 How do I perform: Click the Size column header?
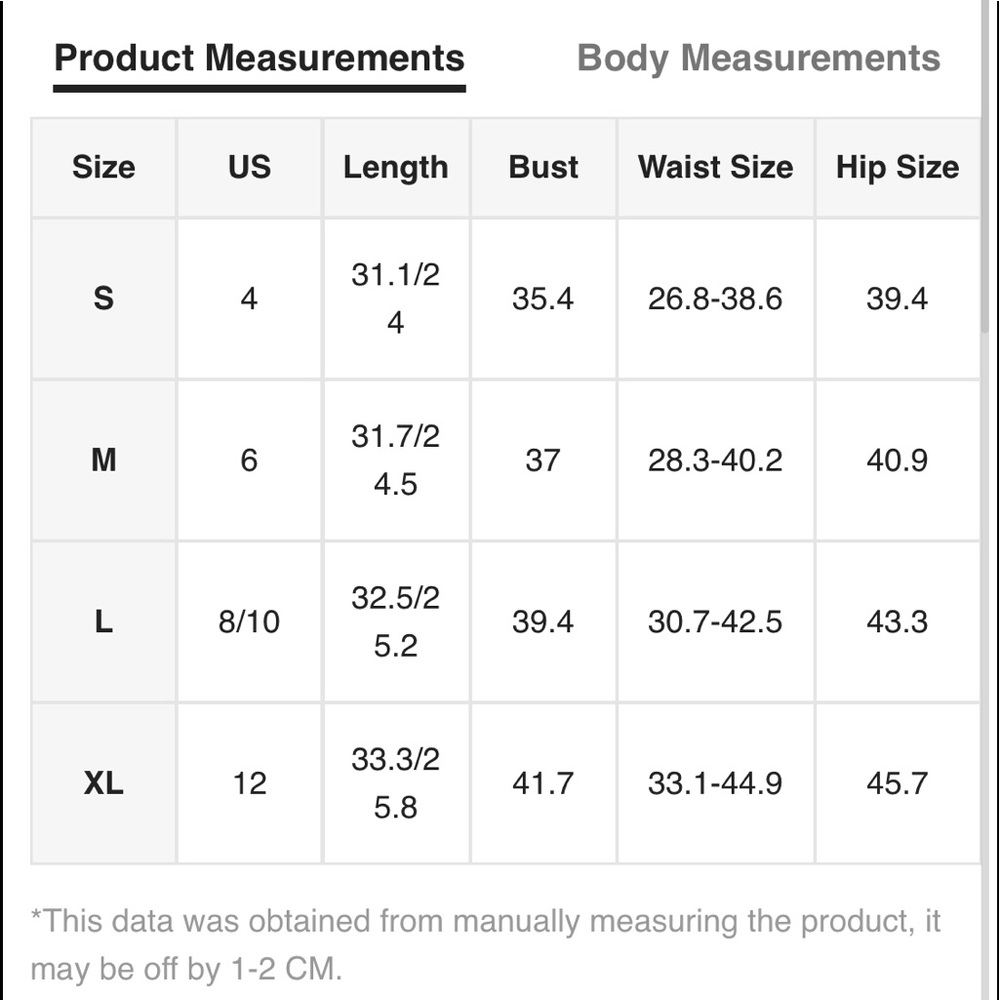coord(104,167)
